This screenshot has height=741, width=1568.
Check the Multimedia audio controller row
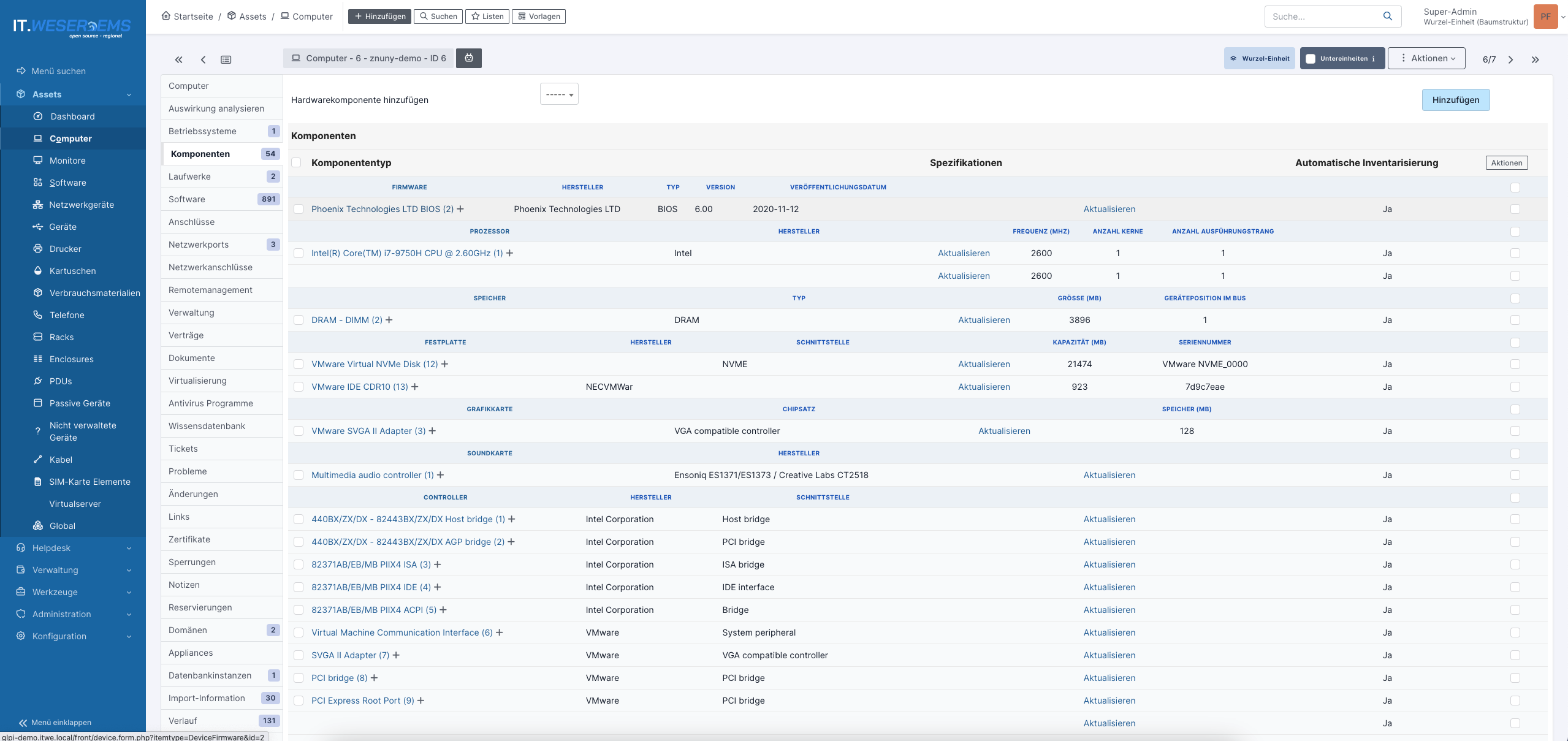(x=299, y=475)
